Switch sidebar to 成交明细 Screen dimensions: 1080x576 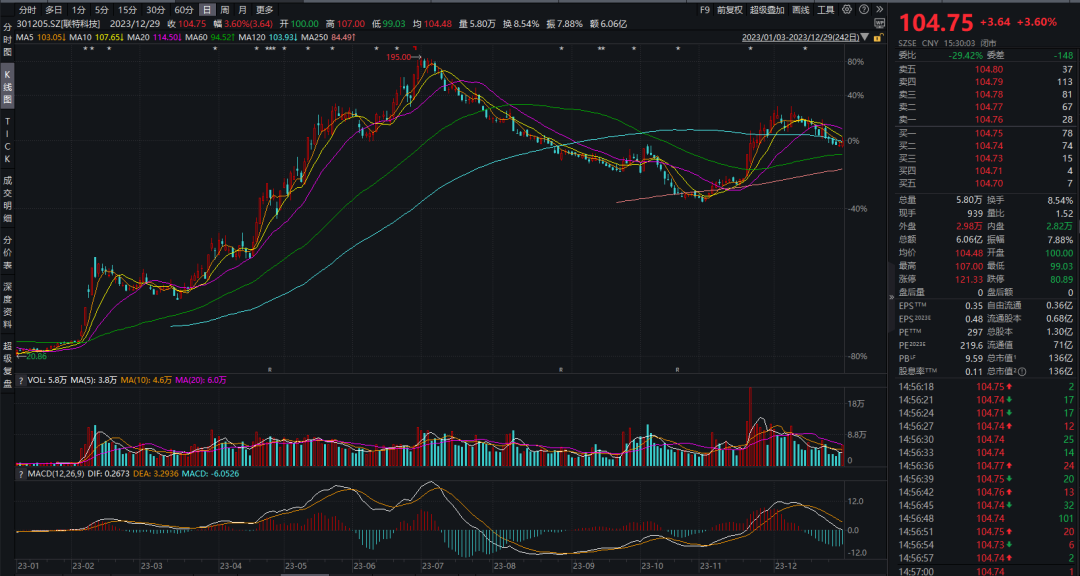coord(8,198)
